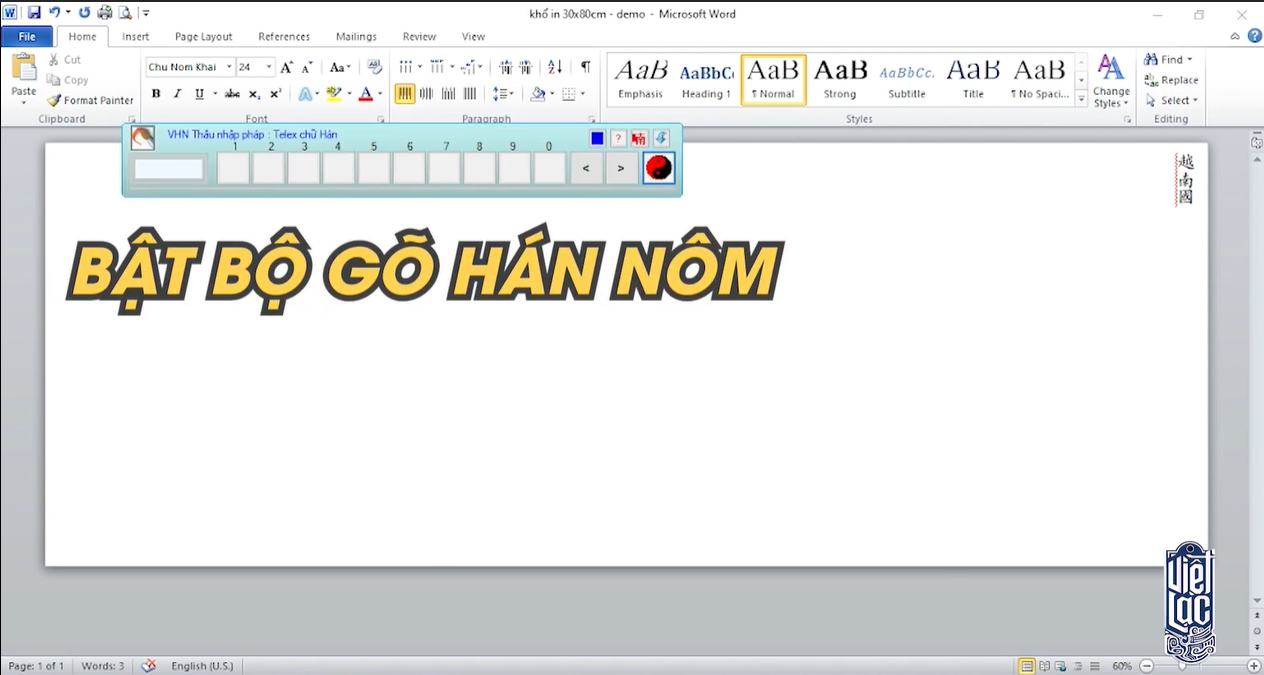Open the font size dropdown

269,67
